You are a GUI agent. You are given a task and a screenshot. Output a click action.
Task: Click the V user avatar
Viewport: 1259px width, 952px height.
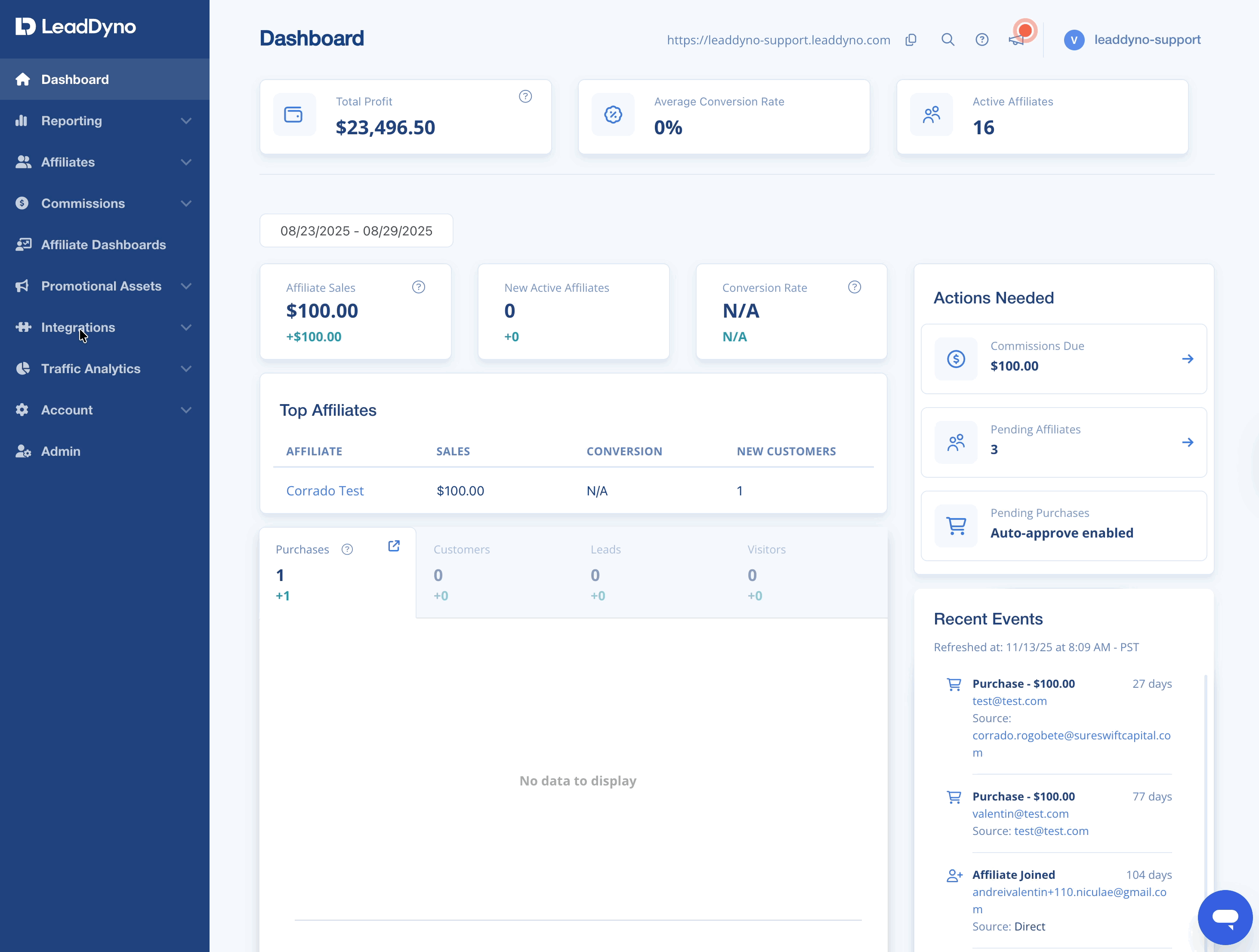click(1074, 40)
